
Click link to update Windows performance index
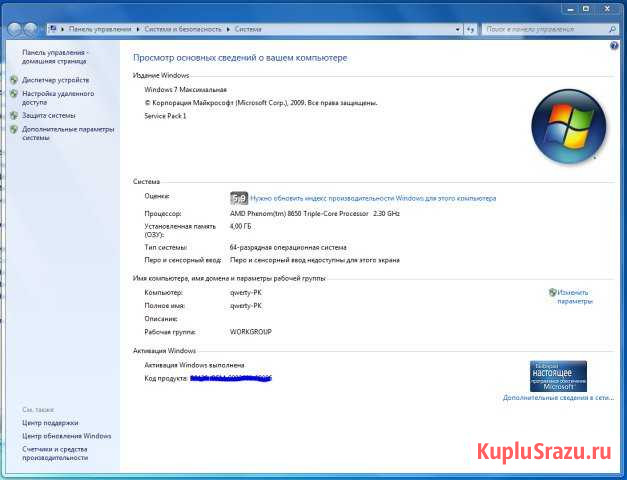point(373,198)
